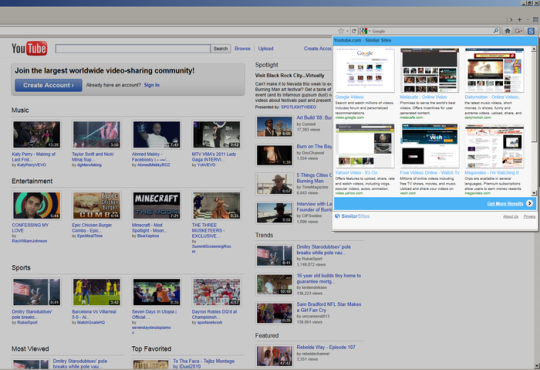
Task: Click the tab groups grid icon
Action: tap(536, 20)
